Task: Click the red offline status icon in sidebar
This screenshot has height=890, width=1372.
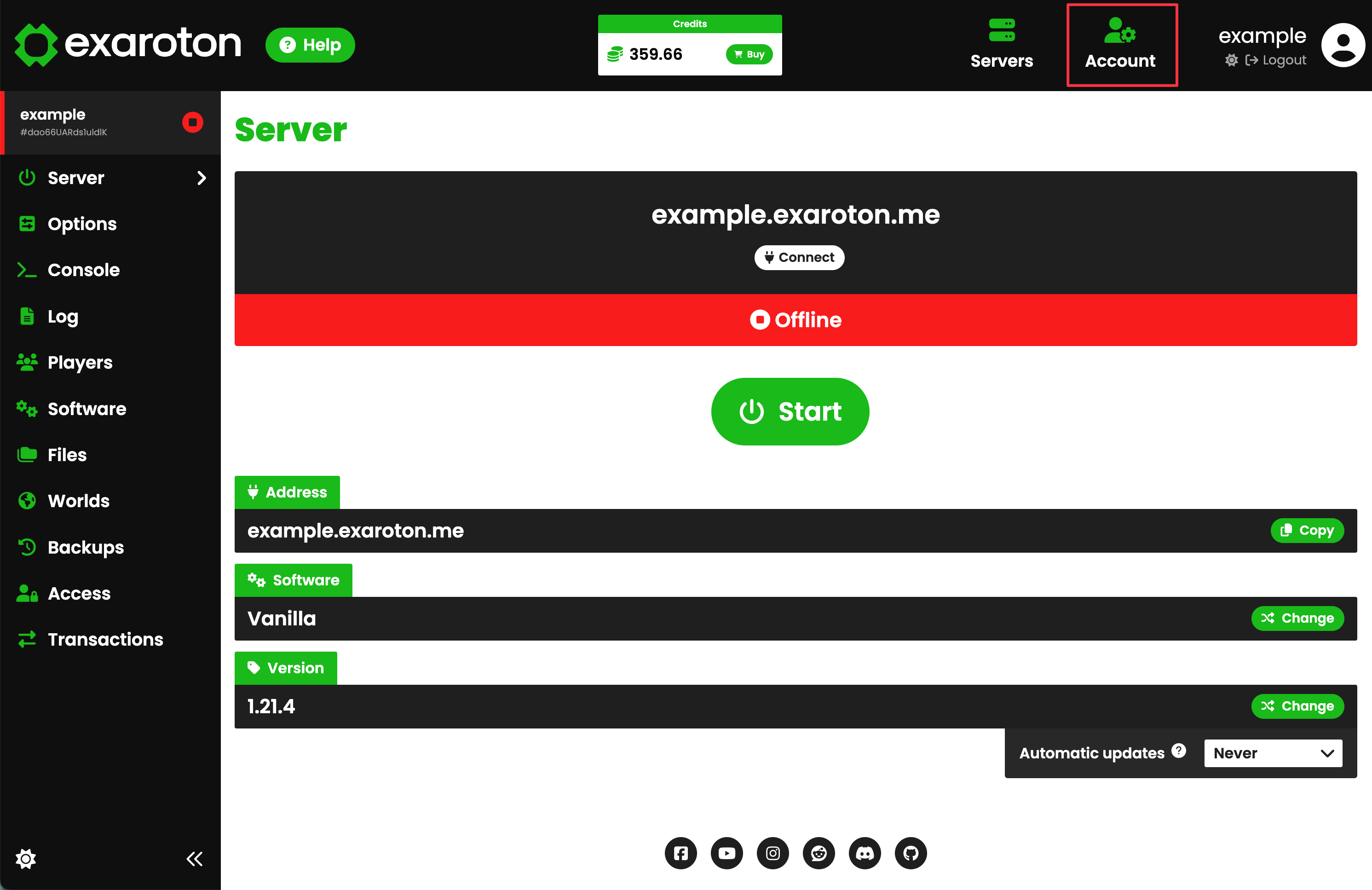Action: point(192,122)
